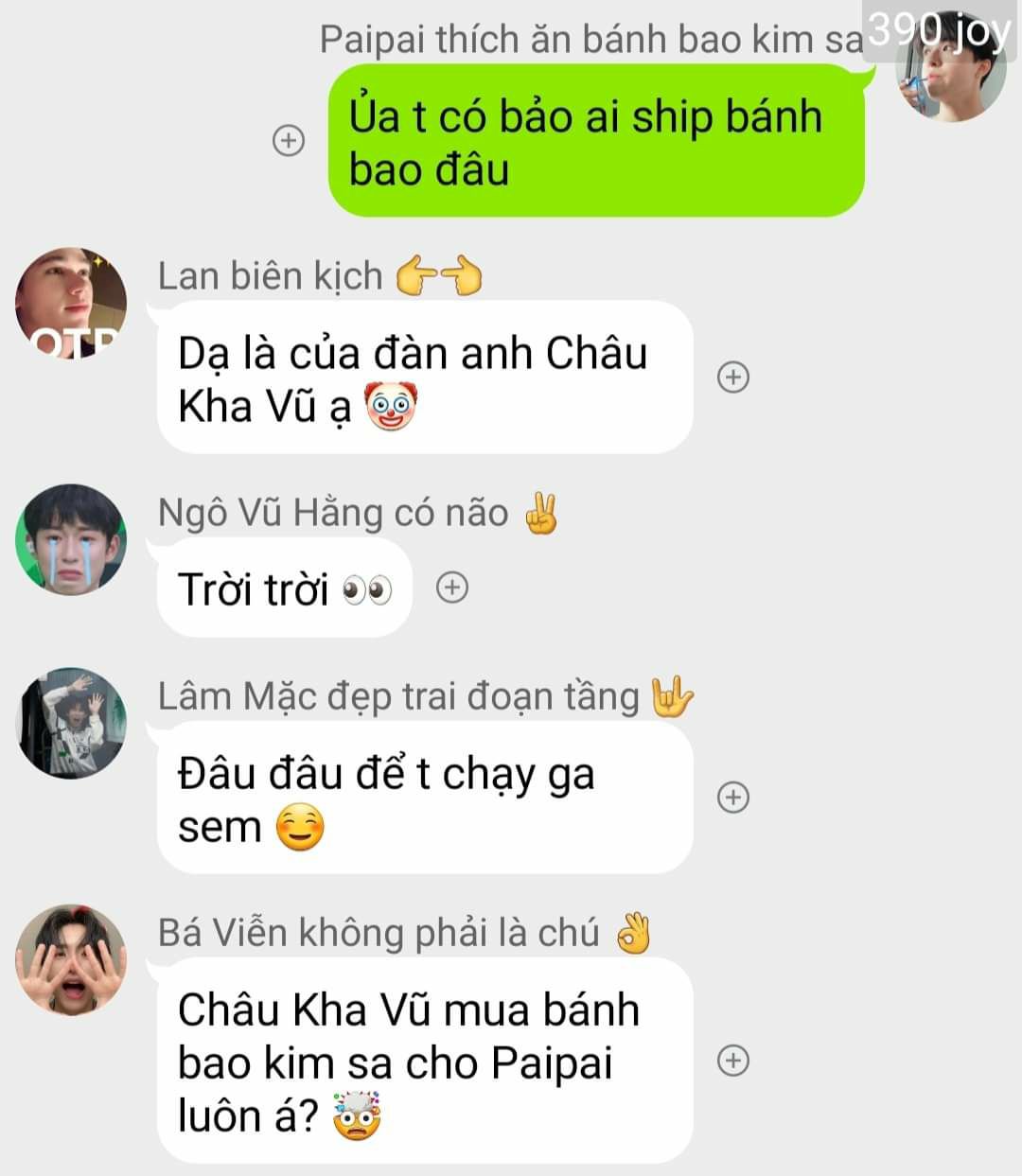Click the '390 joy' watermark label
Image resolution: width=1022 pixels, height=1176 pixels.
tap(941, 32)
